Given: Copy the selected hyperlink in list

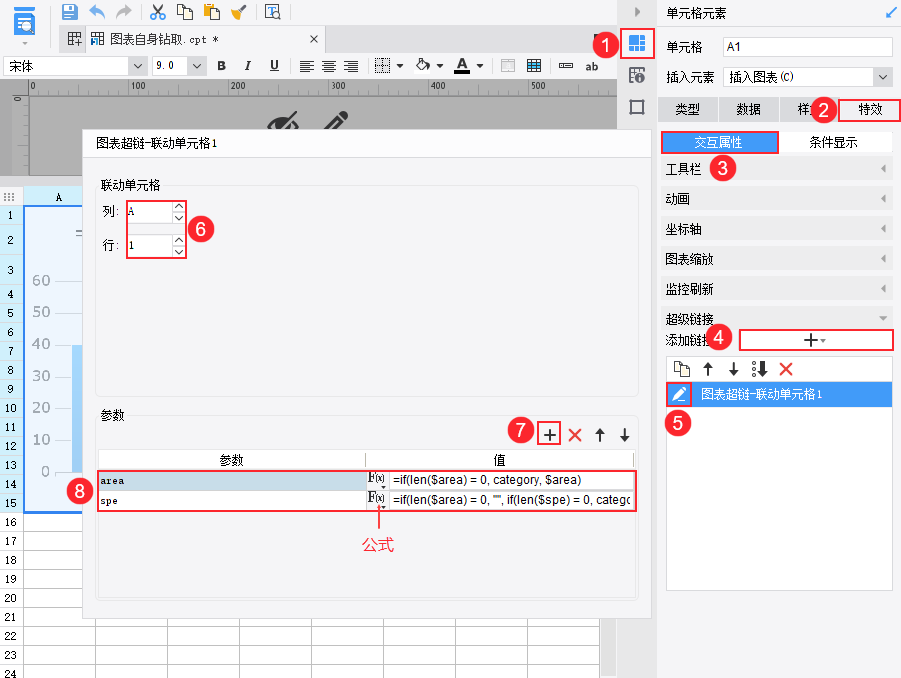Looking at the screenshot, I should pos(681,369).
